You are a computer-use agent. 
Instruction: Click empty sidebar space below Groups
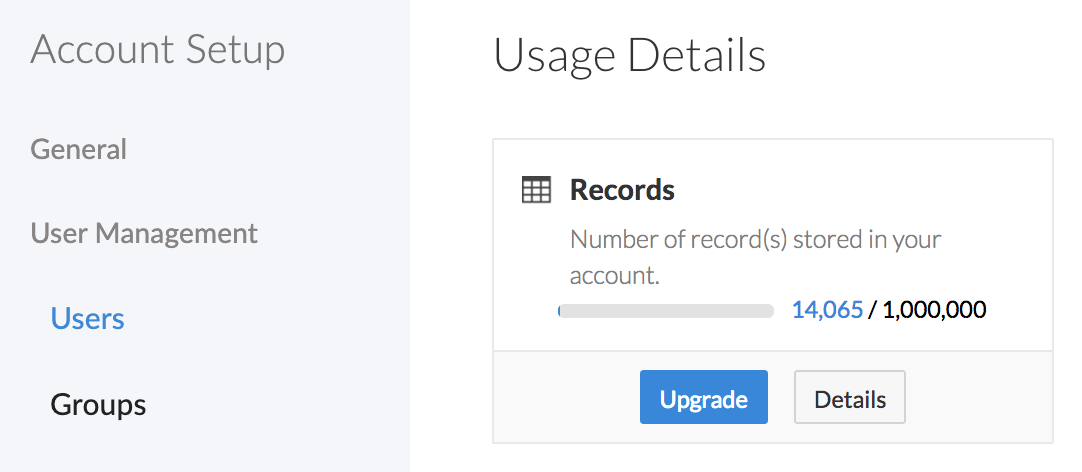[x=200, y=450]
